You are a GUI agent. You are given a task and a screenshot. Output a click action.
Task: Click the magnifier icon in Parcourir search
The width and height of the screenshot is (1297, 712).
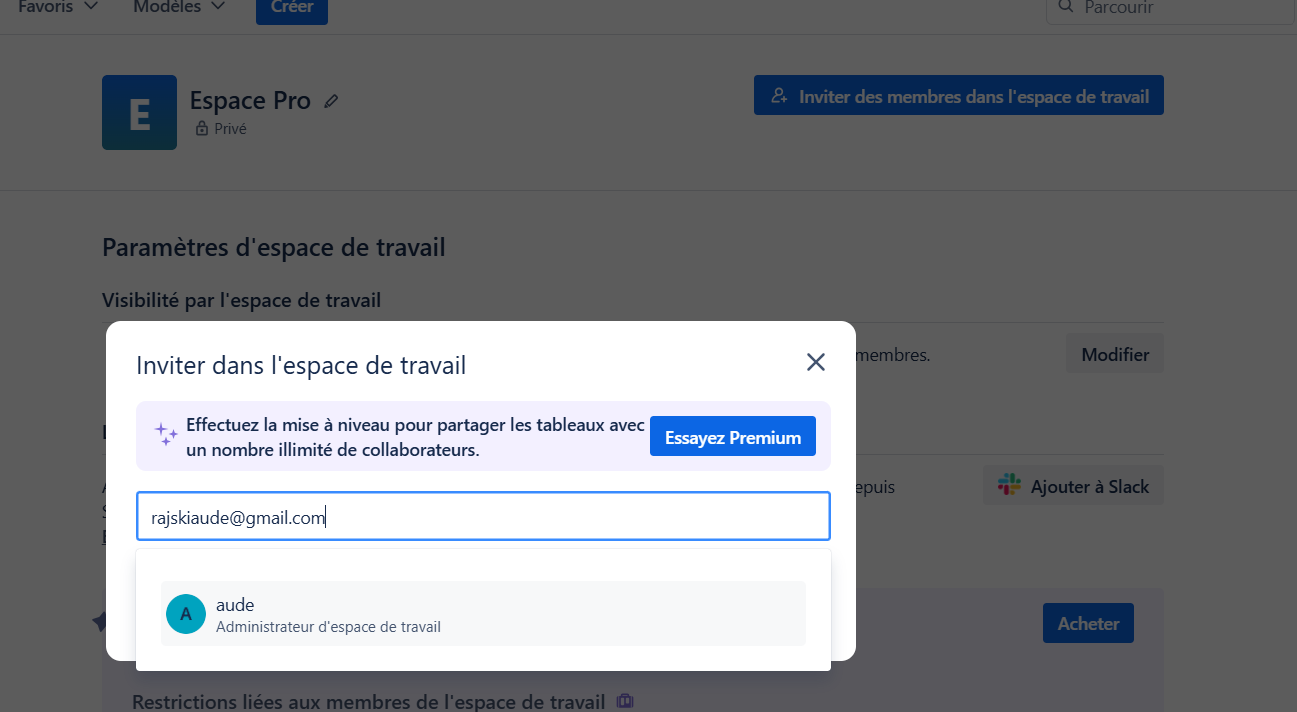tap(1066, 7)
